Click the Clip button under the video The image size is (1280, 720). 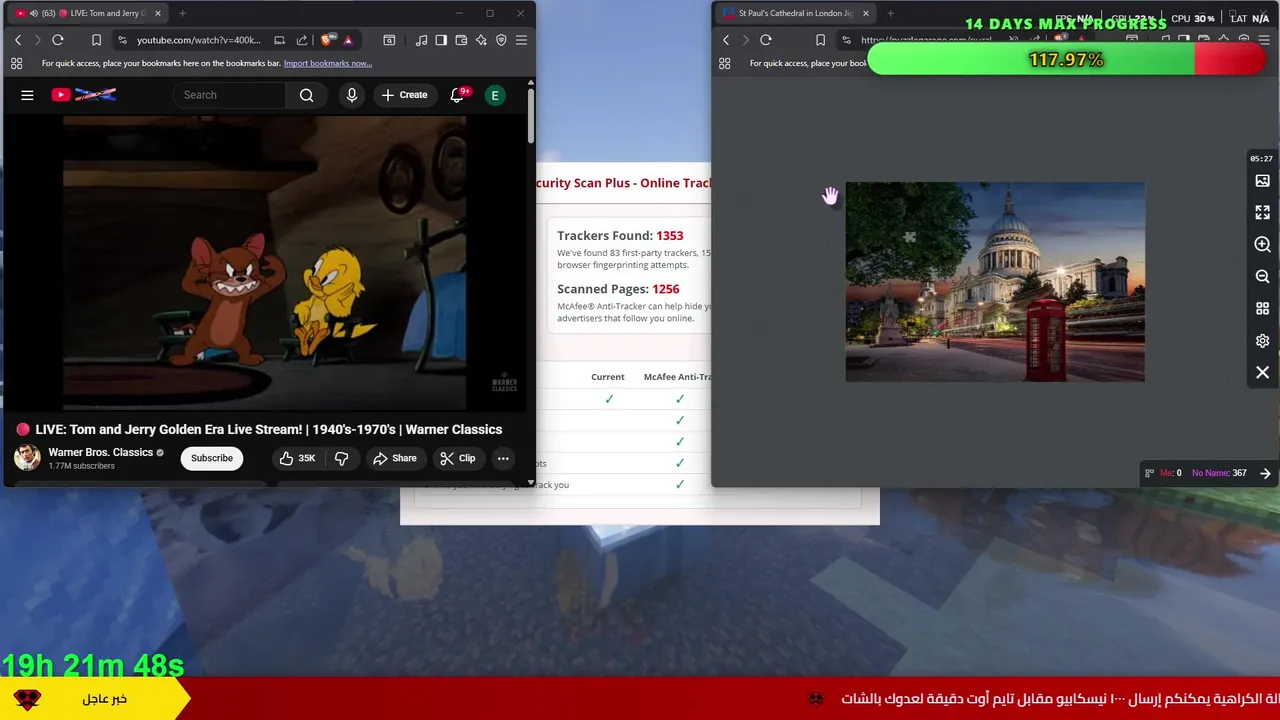pos(458,458)
